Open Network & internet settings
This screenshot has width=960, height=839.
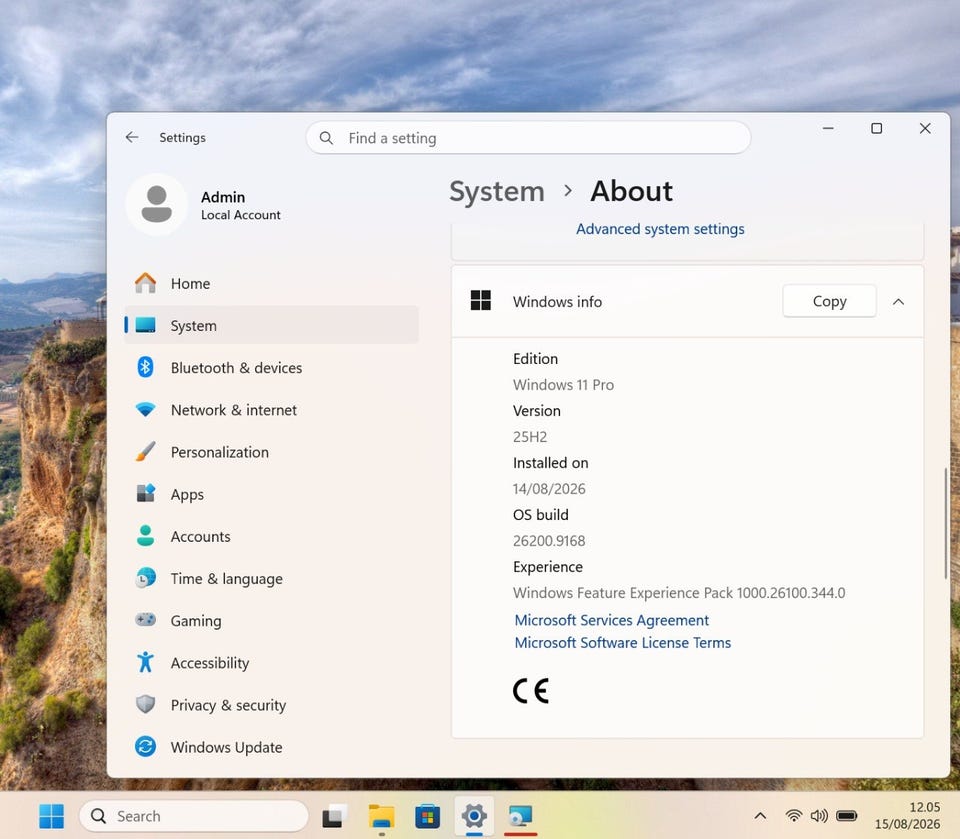click(x=271, y=410)
